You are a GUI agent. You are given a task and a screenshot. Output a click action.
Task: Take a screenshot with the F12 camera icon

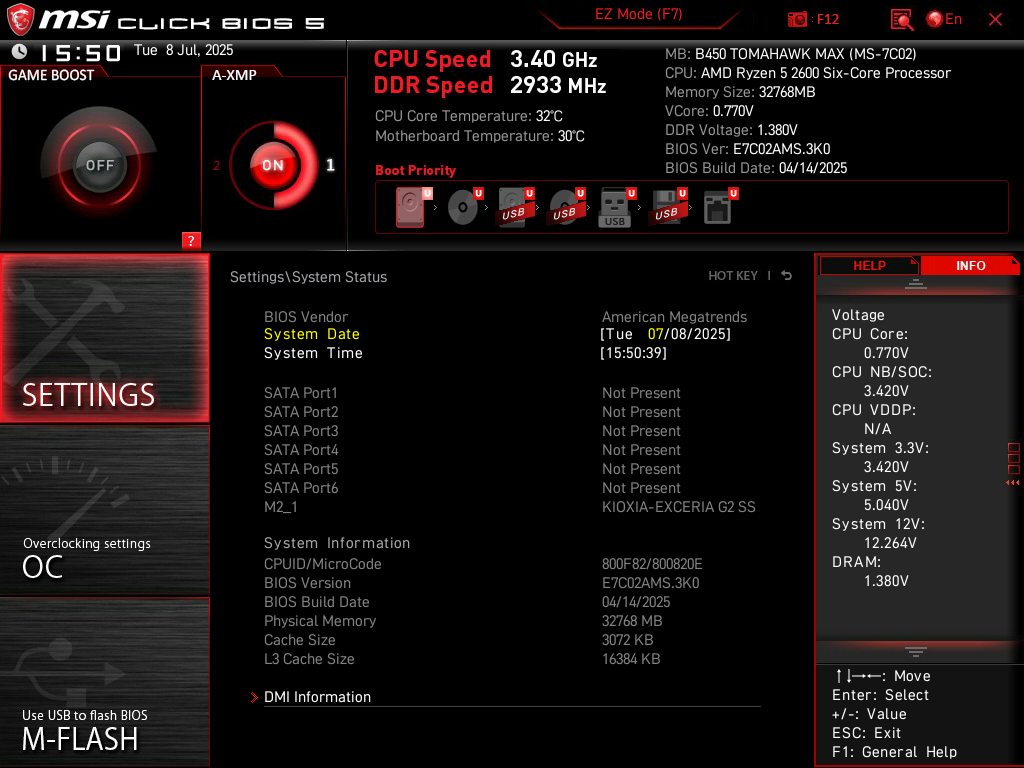pyautogui.click(x=797, y=20)
